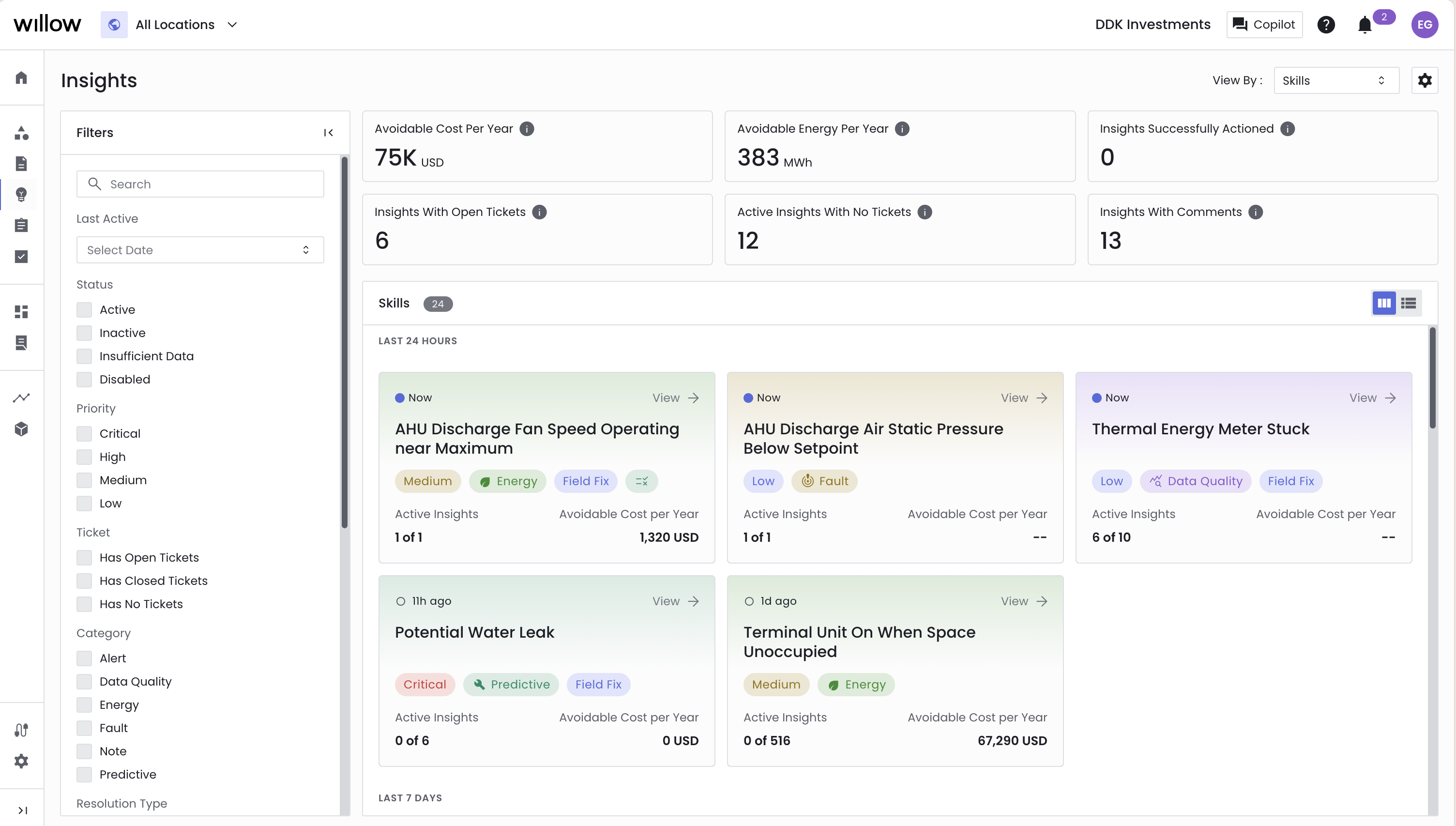View AHU Discharge Air Static Pressure card
This screenshot has height=826, width=1456.
point(1024,398)
